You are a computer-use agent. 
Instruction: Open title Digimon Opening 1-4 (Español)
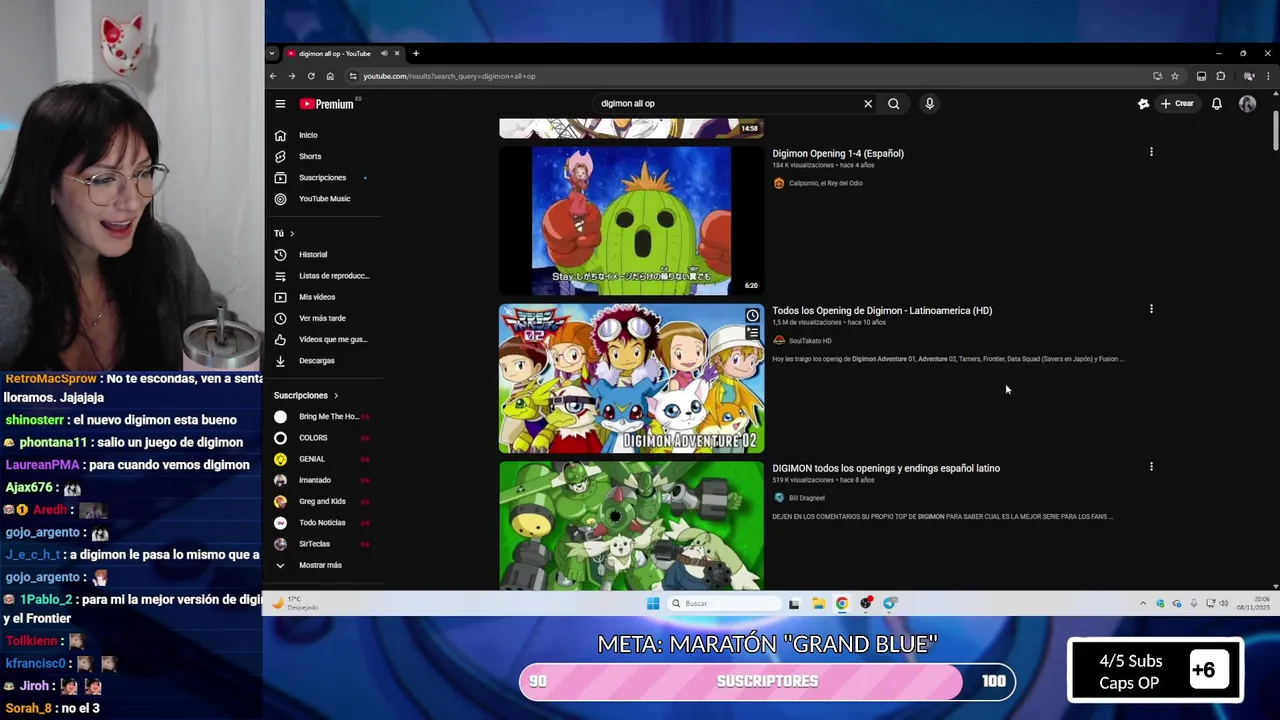click(x=838, y=153)
